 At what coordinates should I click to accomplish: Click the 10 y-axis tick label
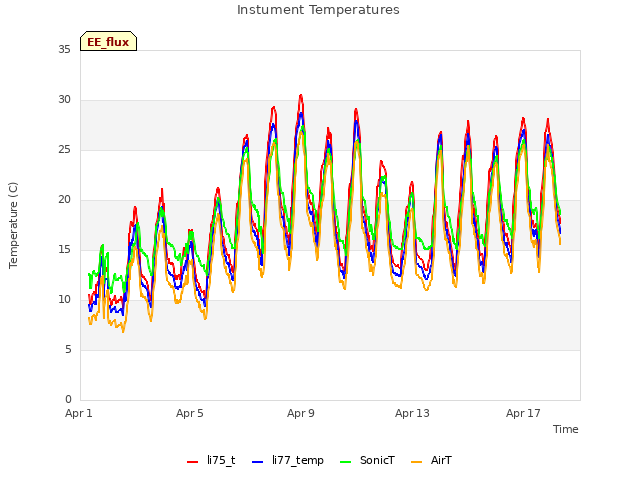click(64, 300)
